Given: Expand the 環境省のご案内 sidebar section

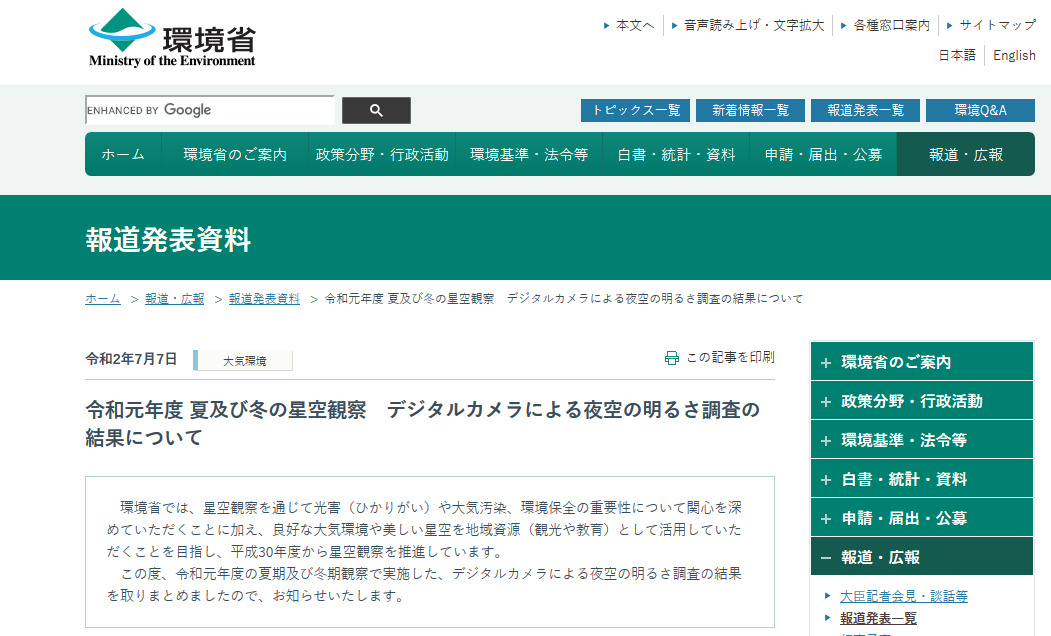Looking at the screenshot, I should point(920,361).
